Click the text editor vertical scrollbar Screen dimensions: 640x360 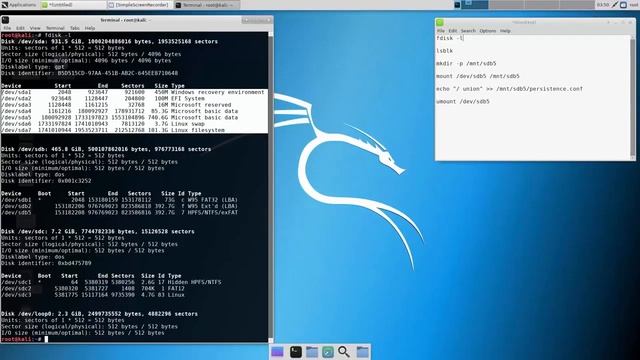[x=633, y=97]
